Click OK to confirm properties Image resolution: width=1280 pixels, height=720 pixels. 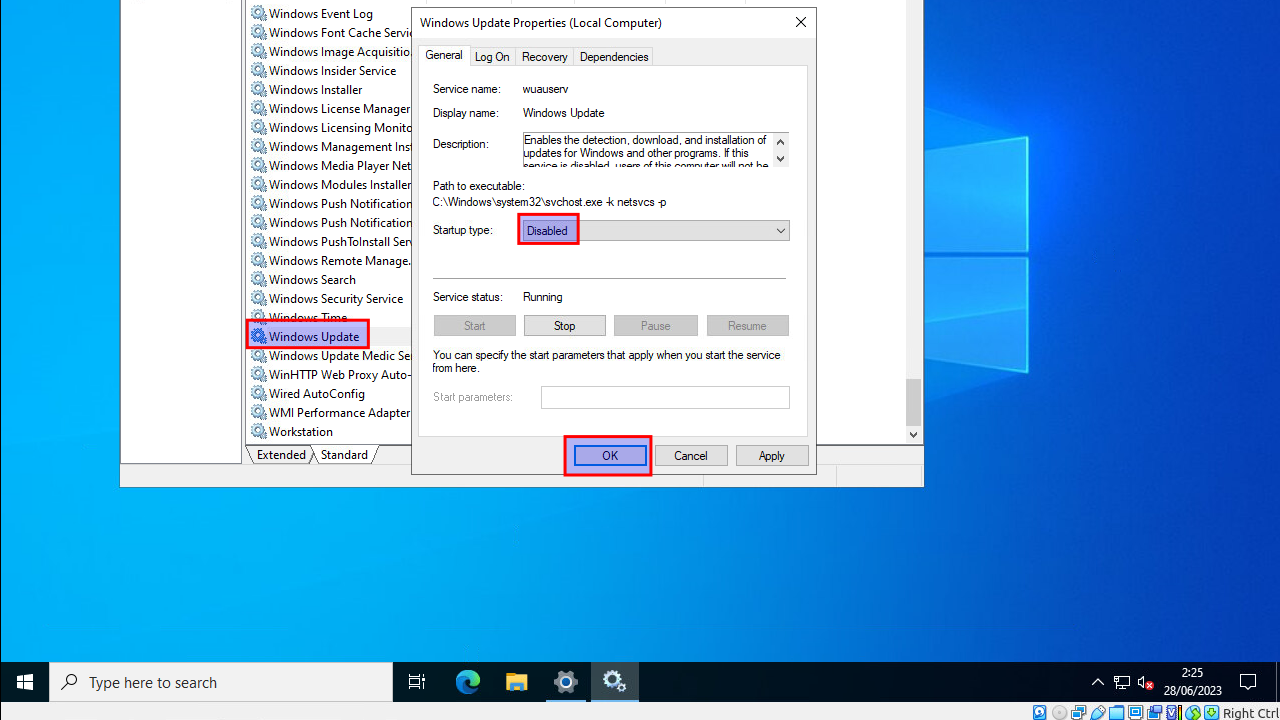[610, 456]
